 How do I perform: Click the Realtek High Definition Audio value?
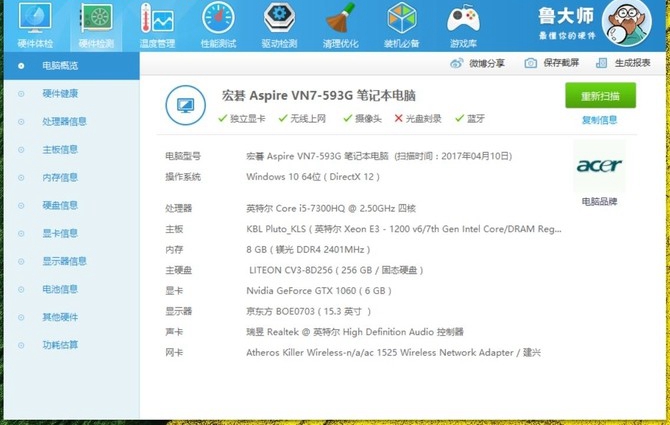pyautogui.click(x=355, y=332)
